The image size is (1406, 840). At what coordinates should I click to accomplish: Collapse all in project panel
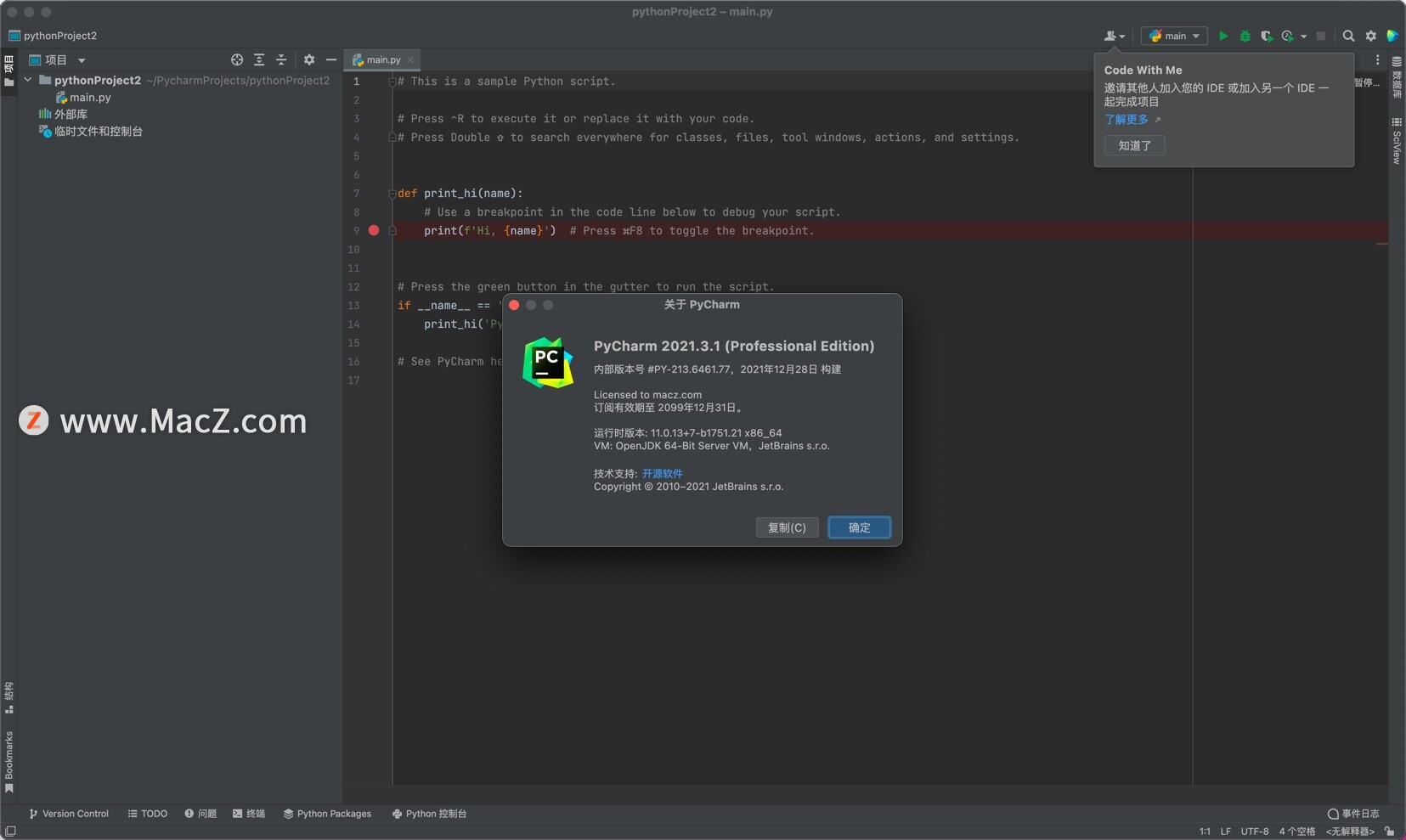click(281, 59)
